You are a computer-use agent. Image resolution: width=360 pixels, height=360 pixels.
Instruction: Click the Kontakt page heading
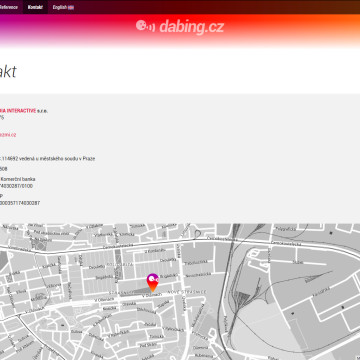tap(8, 71)
